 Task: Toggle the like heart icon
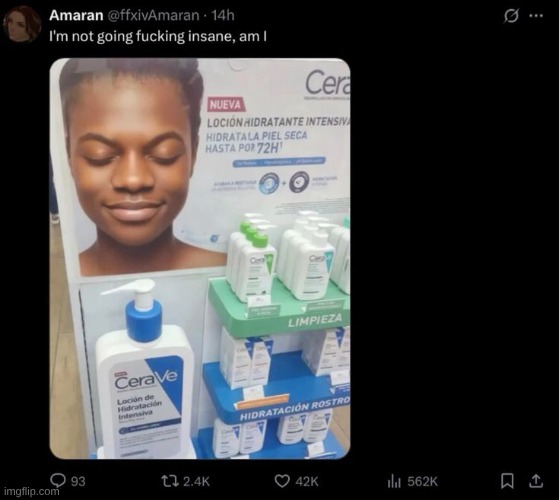click(x=282, y=481)
